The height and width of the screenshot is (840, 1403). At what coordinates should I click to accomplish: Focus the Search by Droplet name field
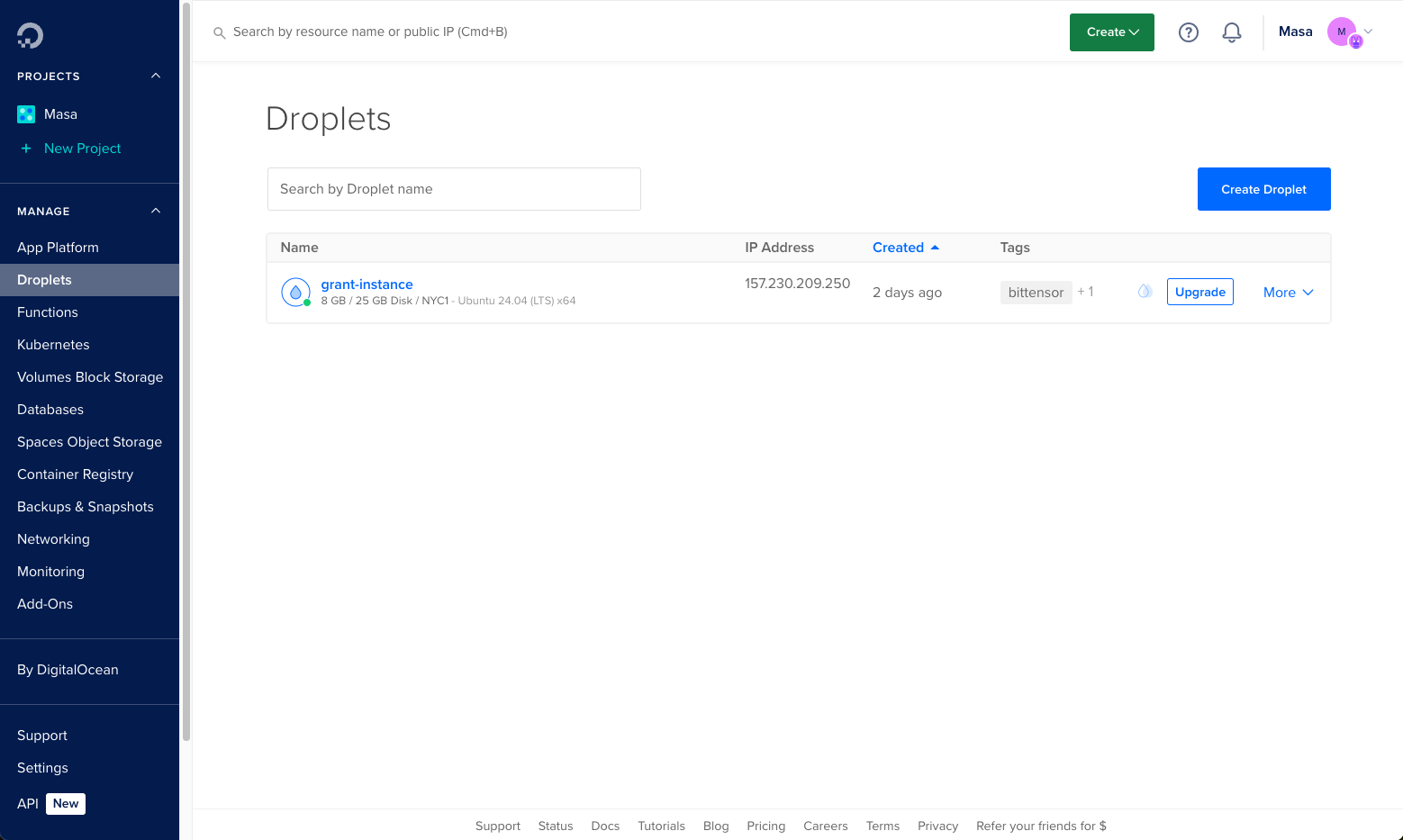click(454, 189)
